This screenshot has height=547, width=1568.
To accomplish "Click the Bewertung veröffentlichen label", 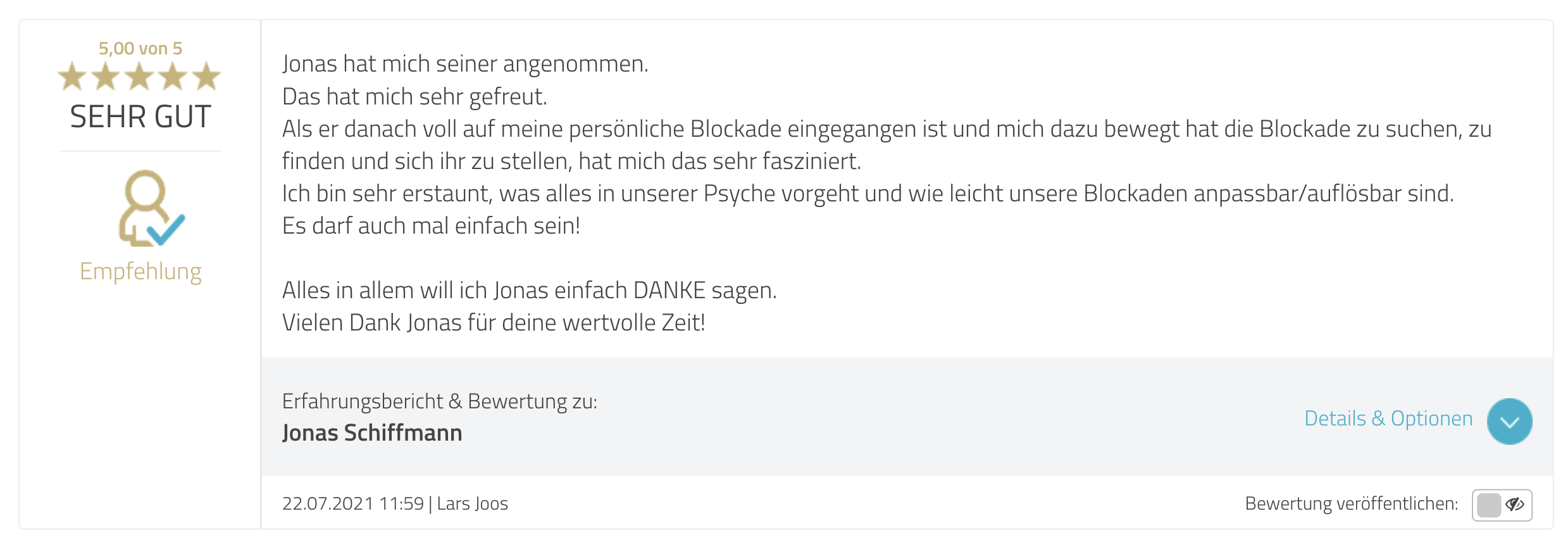I will pyautogui.click(x=1352, y=504).
